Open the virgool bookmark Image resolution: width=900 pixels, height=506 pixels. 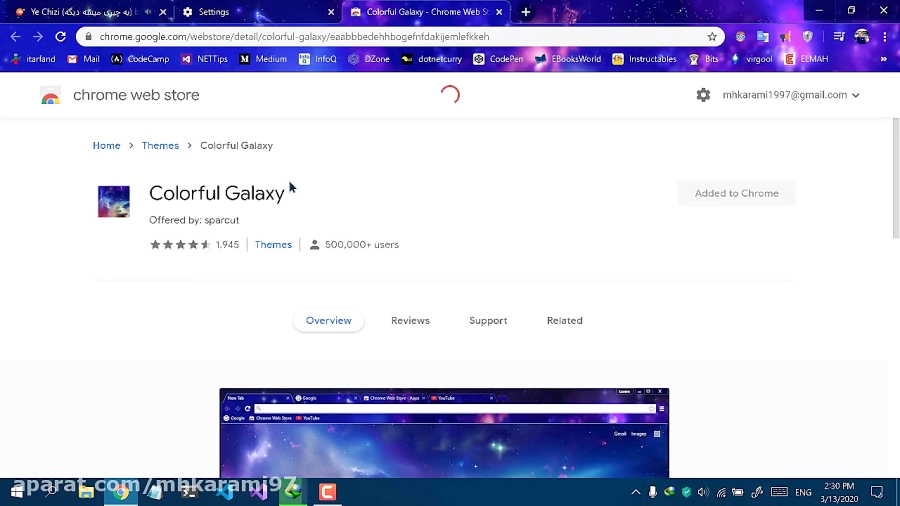pos(751,59)
